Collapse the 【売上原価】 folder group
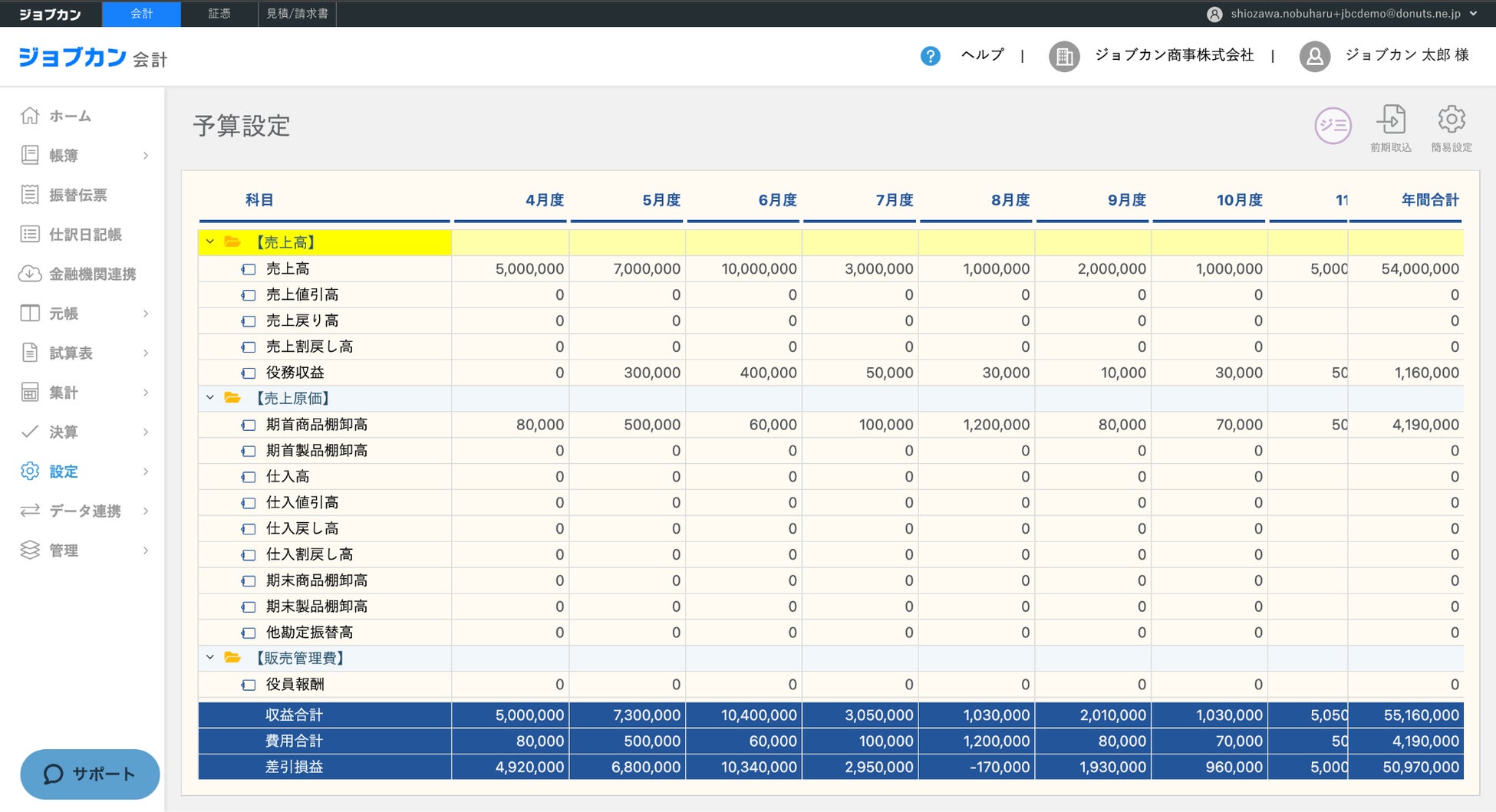Screen dimensions: 1496x812 click(209, 398)
